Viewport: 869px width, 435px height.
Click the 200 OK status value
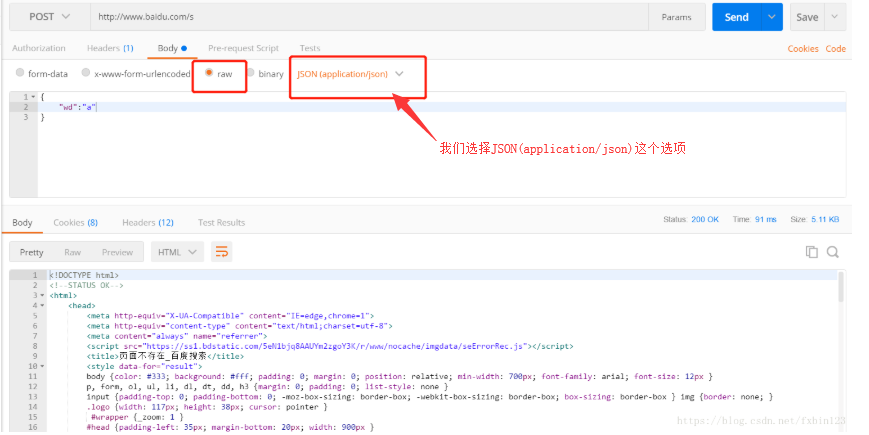(x=704, y=219)
